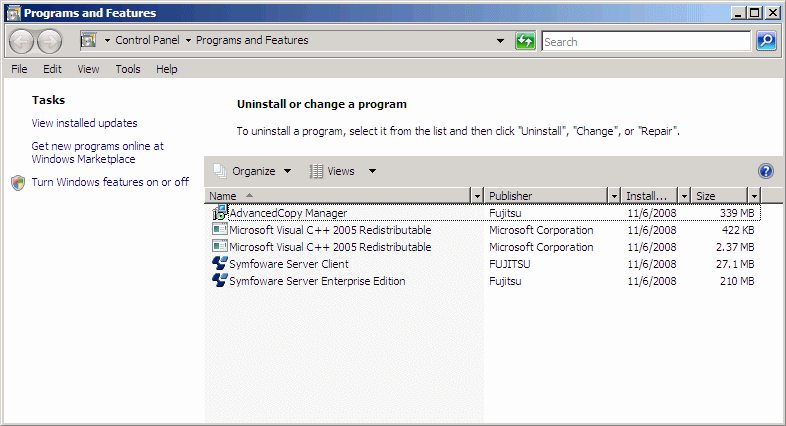Click the Views toolbar icon

(317, 171)
